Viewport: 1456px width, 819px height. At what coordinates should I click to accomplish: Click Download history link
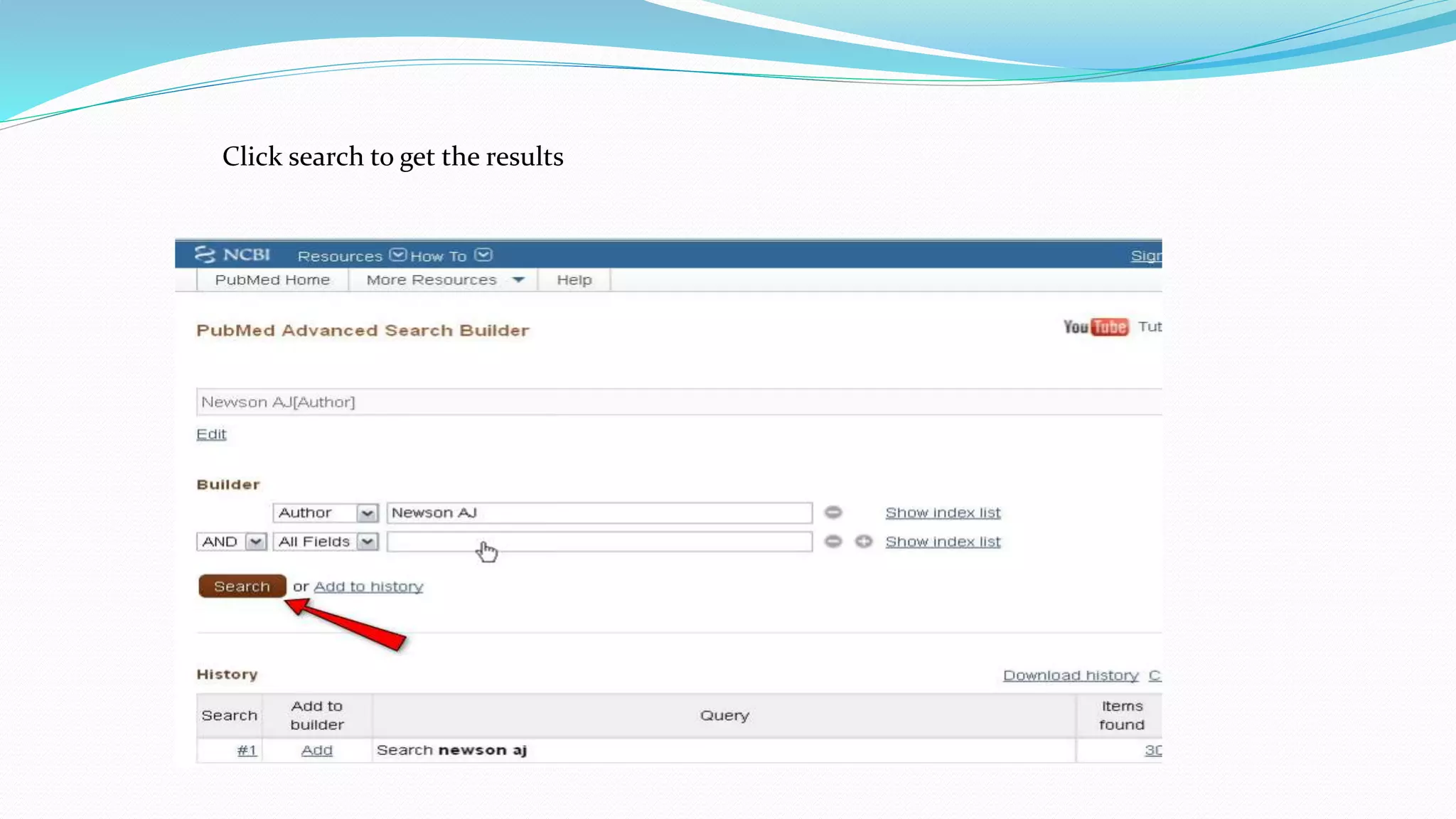[1071, 675]
